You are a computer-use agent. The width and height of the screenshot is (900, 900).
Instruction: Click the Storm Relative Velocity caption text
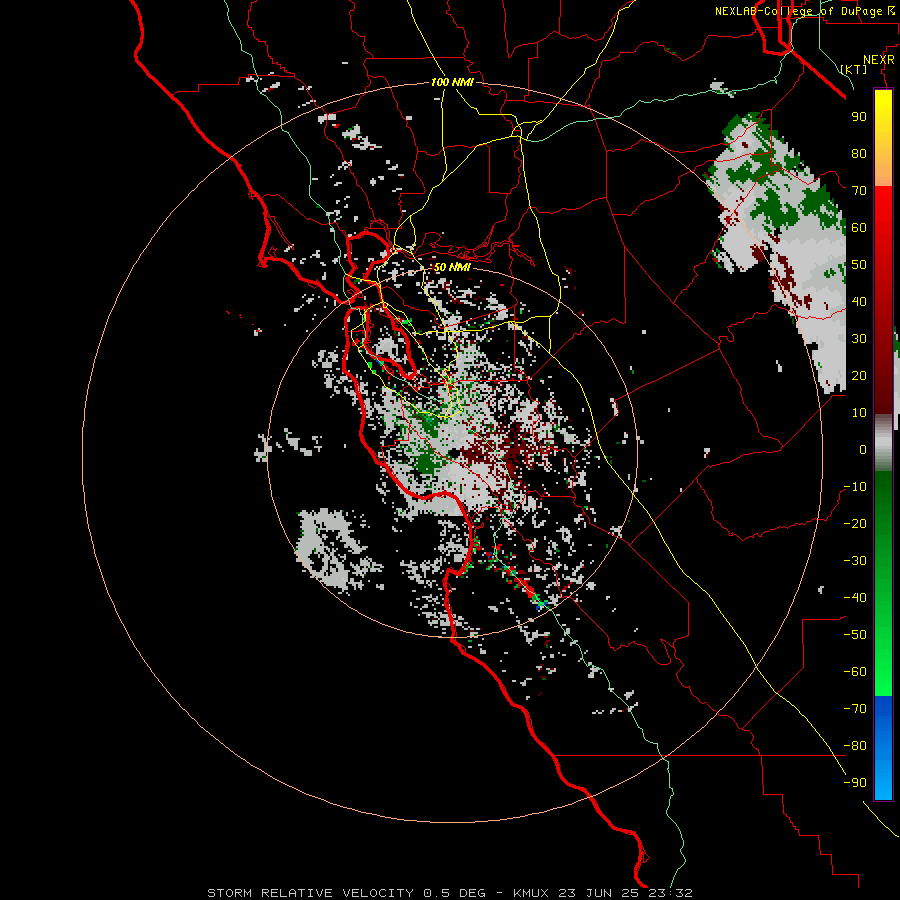[x=449, y=893]
